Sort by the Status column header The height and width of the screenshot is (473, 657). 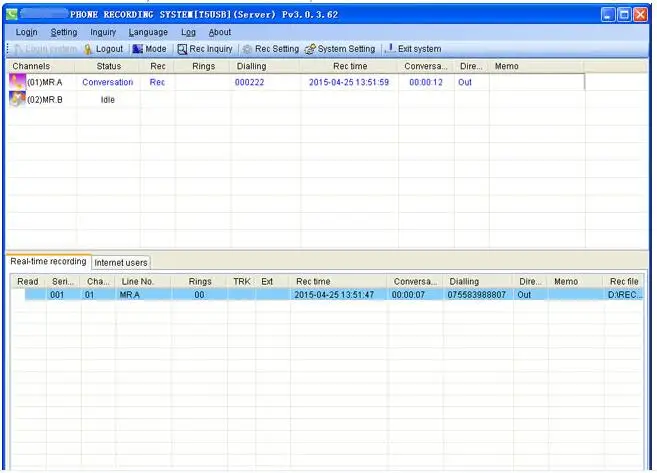(109, 66)
